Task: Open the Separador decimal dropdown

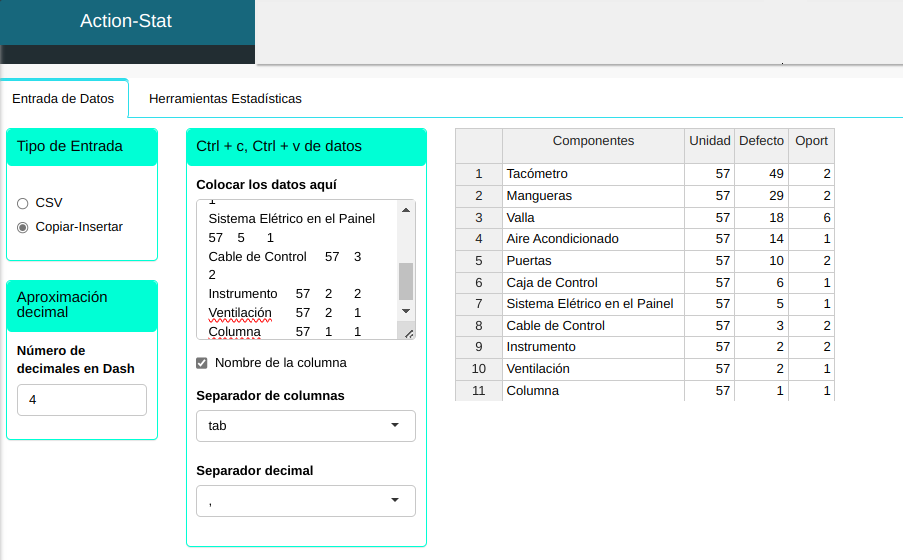Action: point(305,500)
